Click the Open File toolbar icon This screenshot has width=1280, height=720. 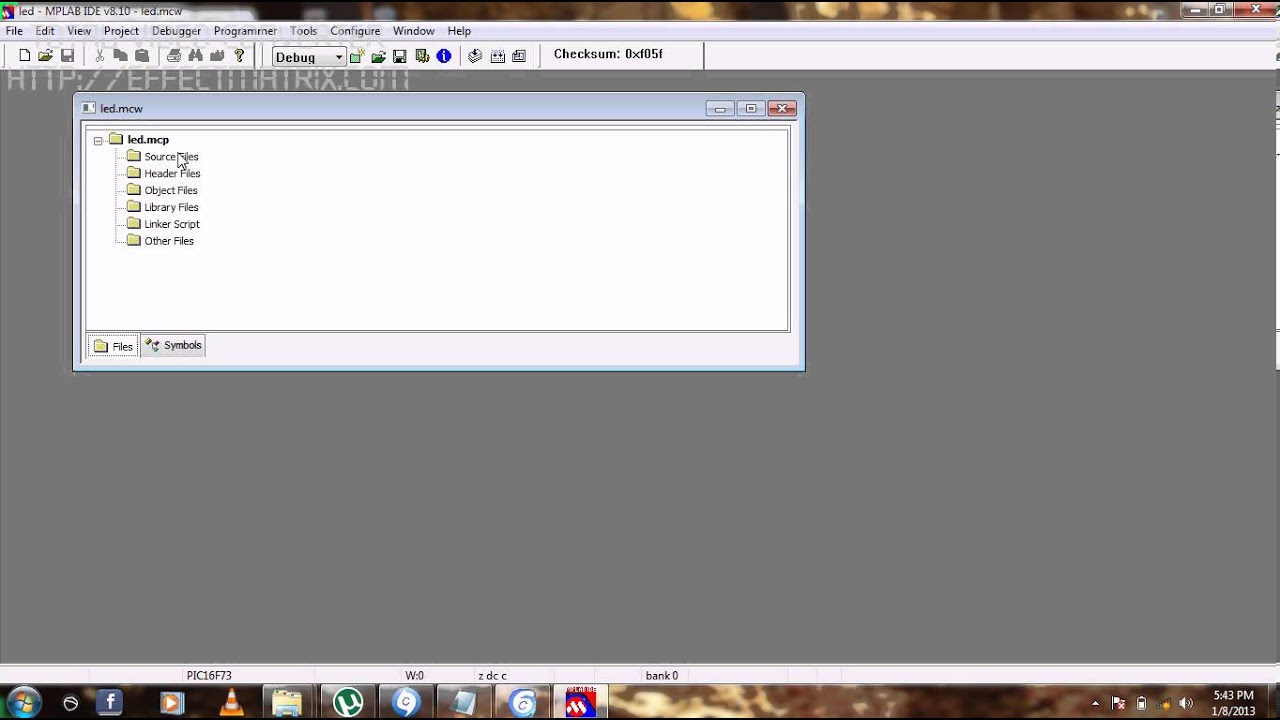point(45,56)
